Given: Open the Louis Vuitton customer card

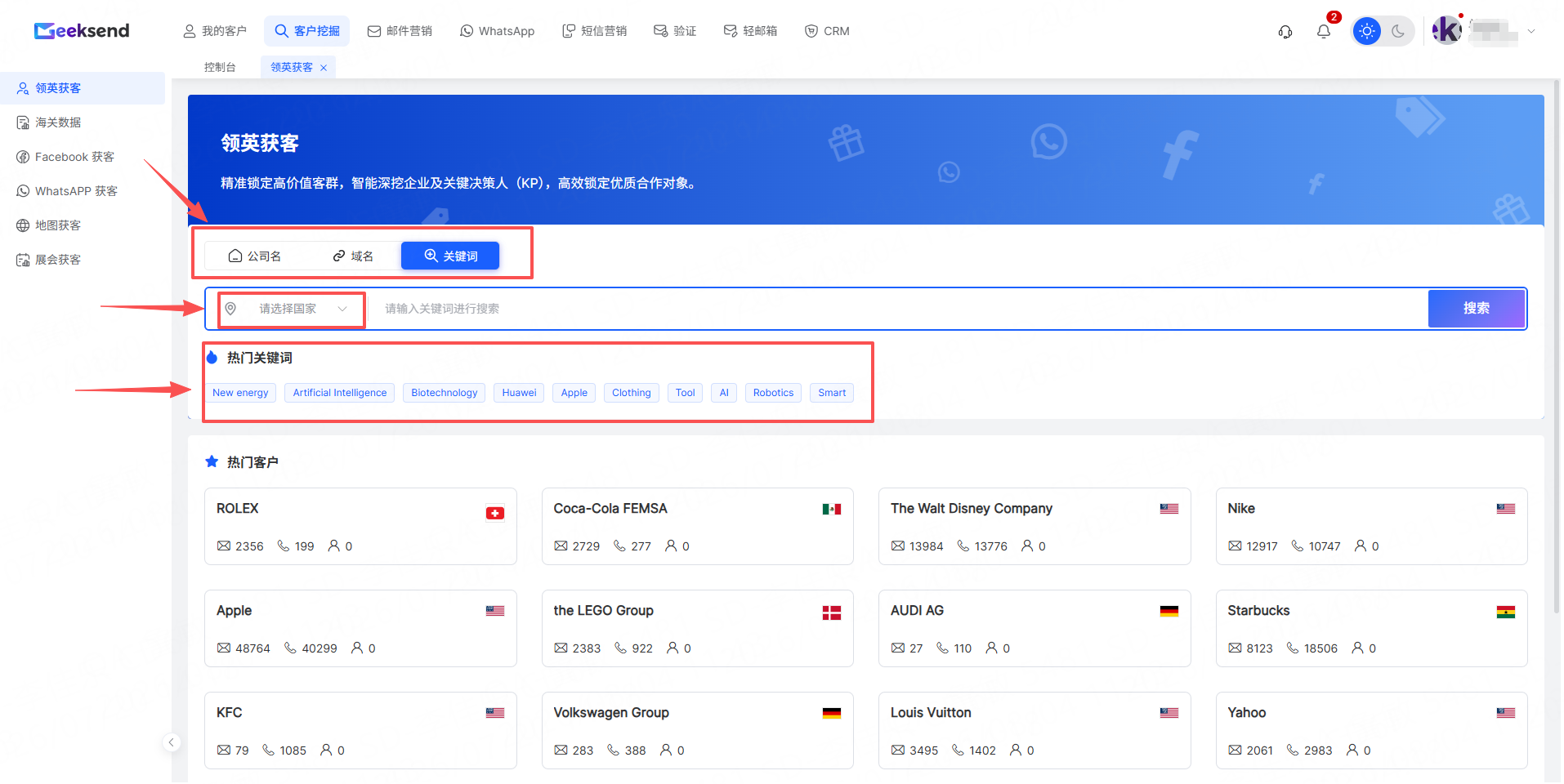Looking at the screenshot, I should point(1034,731).
